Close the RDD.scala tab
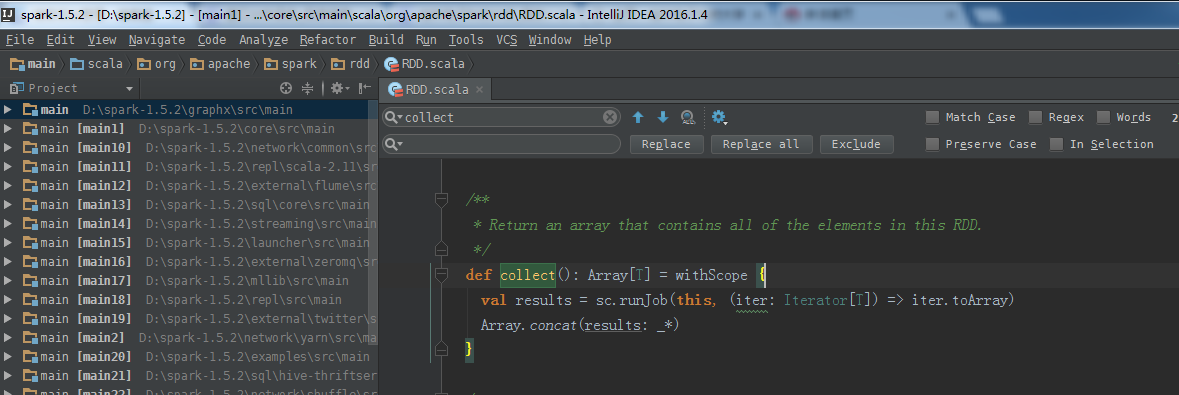1179x395 pixels. [479, 90]
